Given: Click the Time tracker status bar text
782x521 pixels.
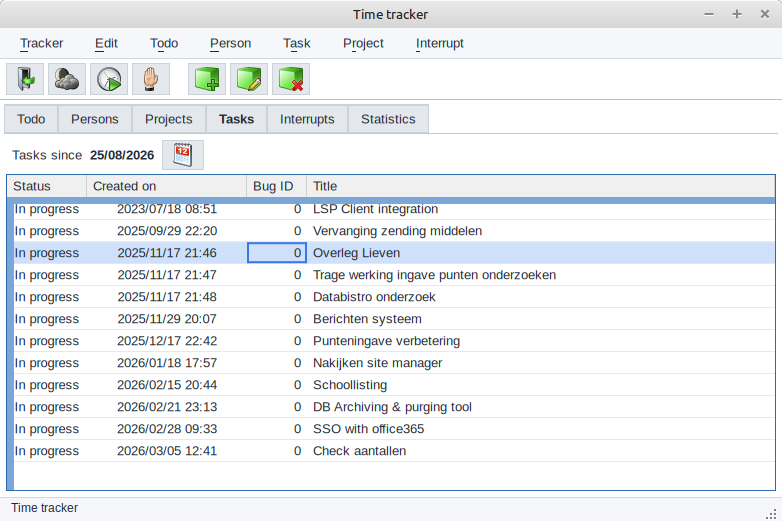Looking at the screenshot, I should [x=44, y=508].
